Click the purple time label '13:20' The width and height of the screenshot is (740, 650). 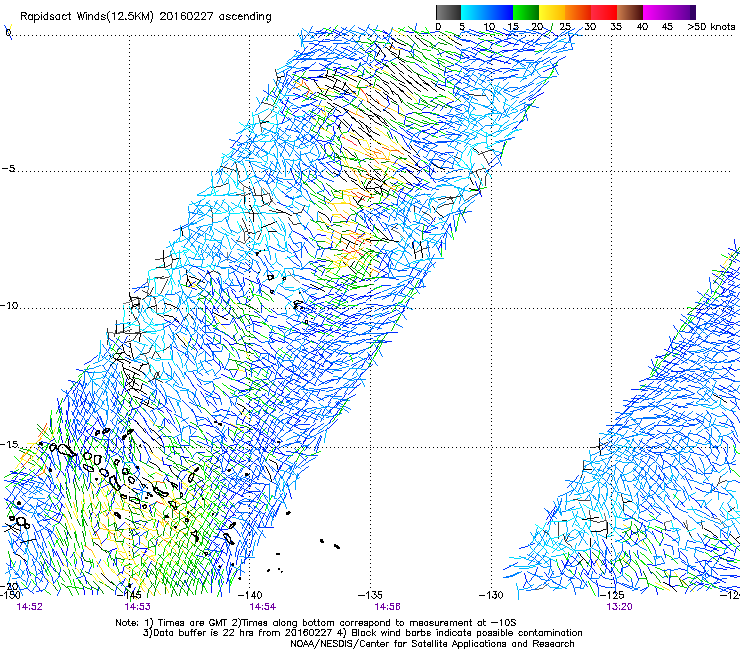tap(619, 607)
